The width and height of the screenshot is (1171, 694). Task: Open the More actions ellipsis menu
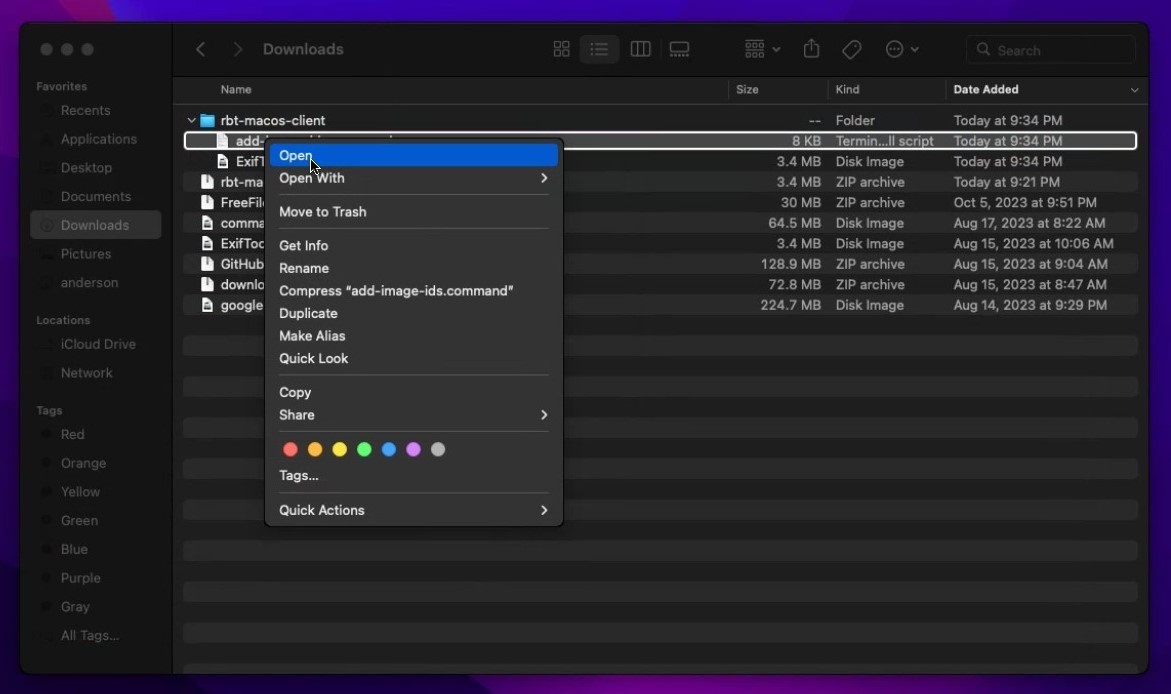[901, 49]
